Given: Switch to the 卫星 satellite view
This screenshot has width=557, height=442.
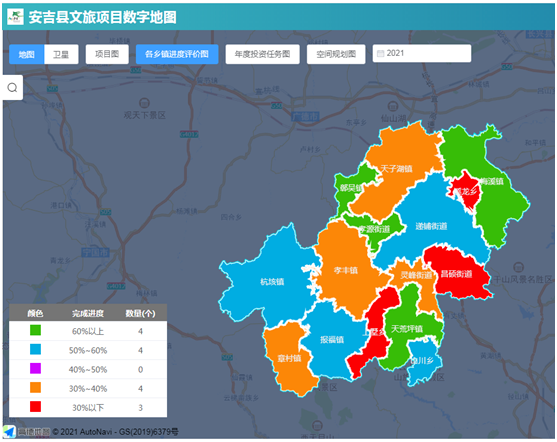Looking at the screenshot, I should tap(61, 54).
